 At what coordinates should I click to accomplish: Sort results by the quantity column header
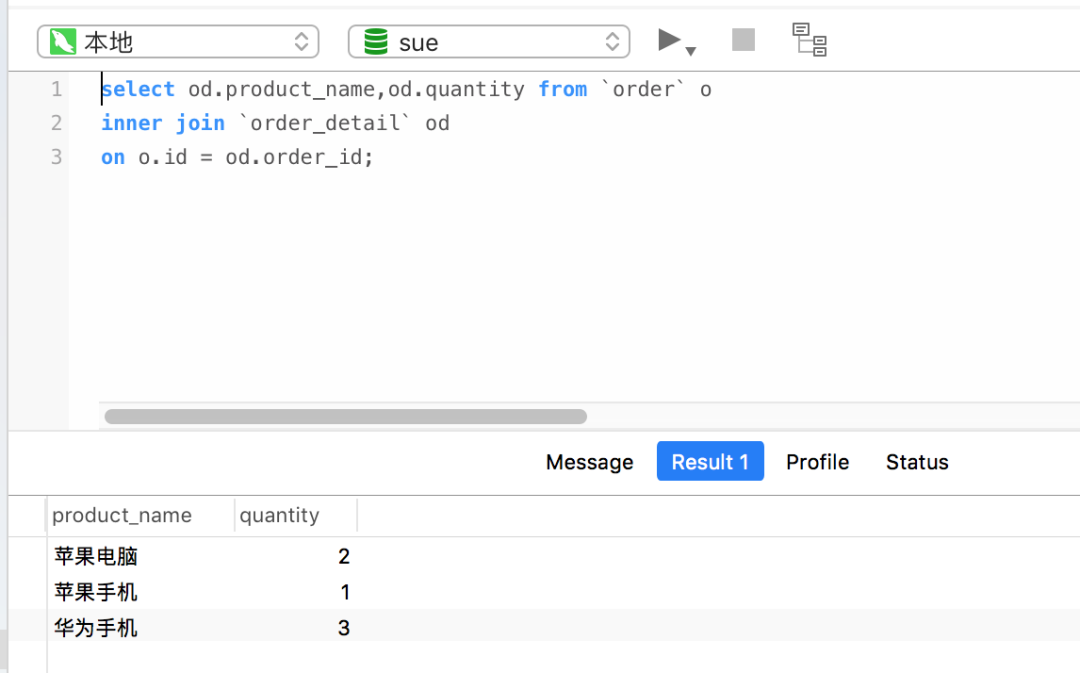(280, 515)
